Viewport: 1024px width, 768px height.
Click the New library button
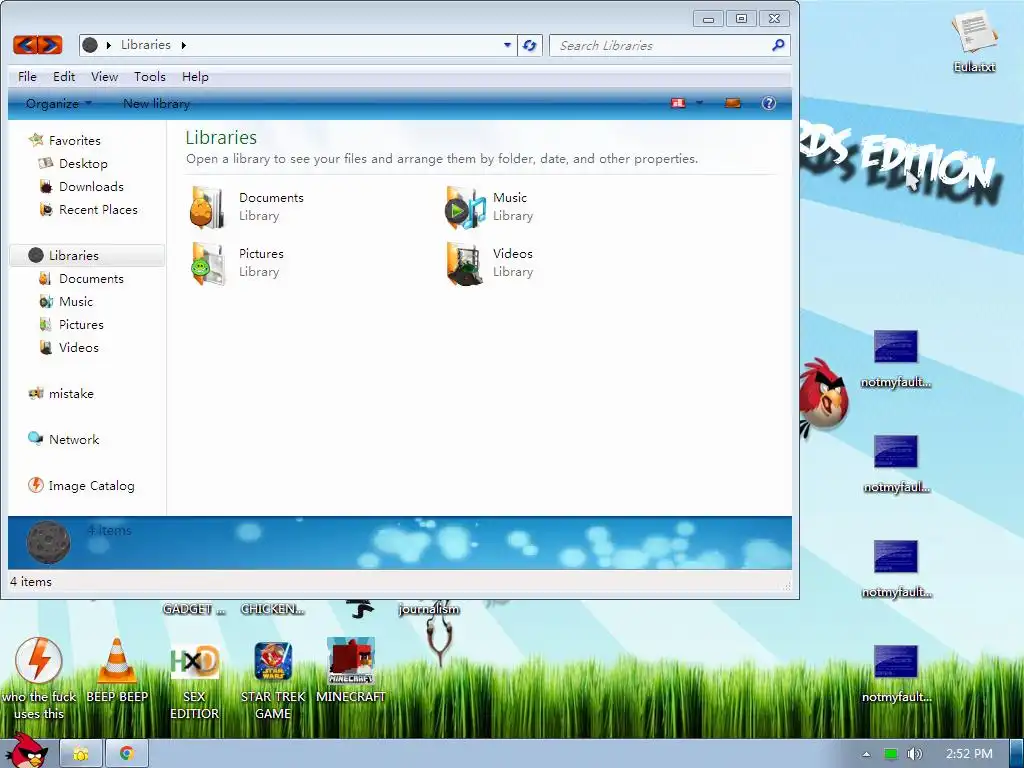[x=156, y=103]
